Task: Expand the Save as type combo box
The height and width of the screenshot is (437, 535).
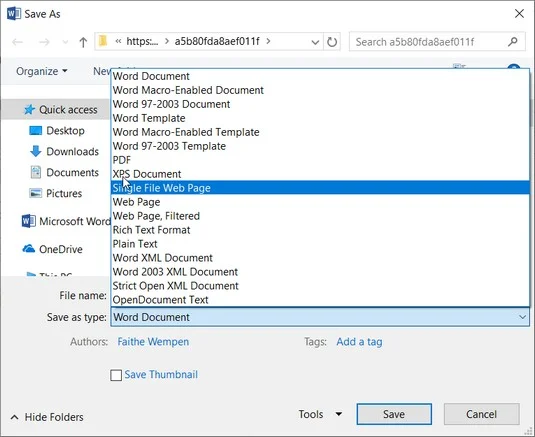Action: click(x=320, y=317)
